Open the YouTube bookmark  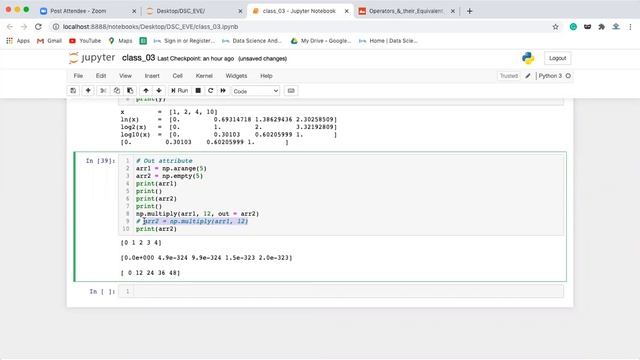85,41
